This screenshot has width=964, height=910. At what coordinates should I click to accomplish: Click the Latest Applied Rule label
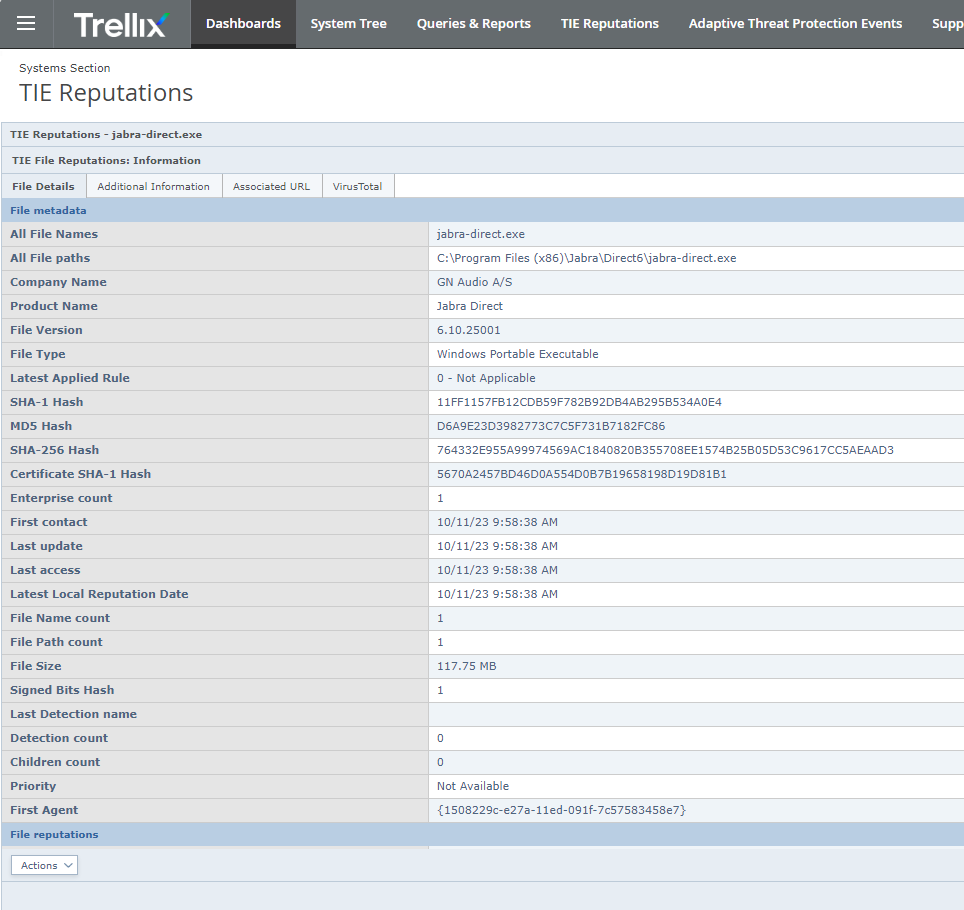coord(70,378)
